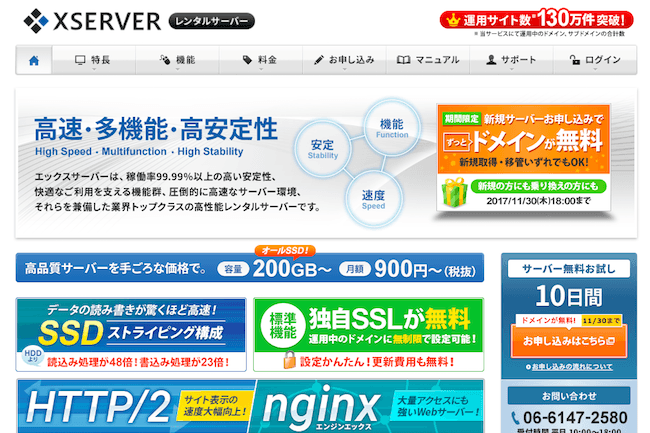This screenshot has width=650, height=433.
Task: Open the 特長 menu
Action: (94, 60)
